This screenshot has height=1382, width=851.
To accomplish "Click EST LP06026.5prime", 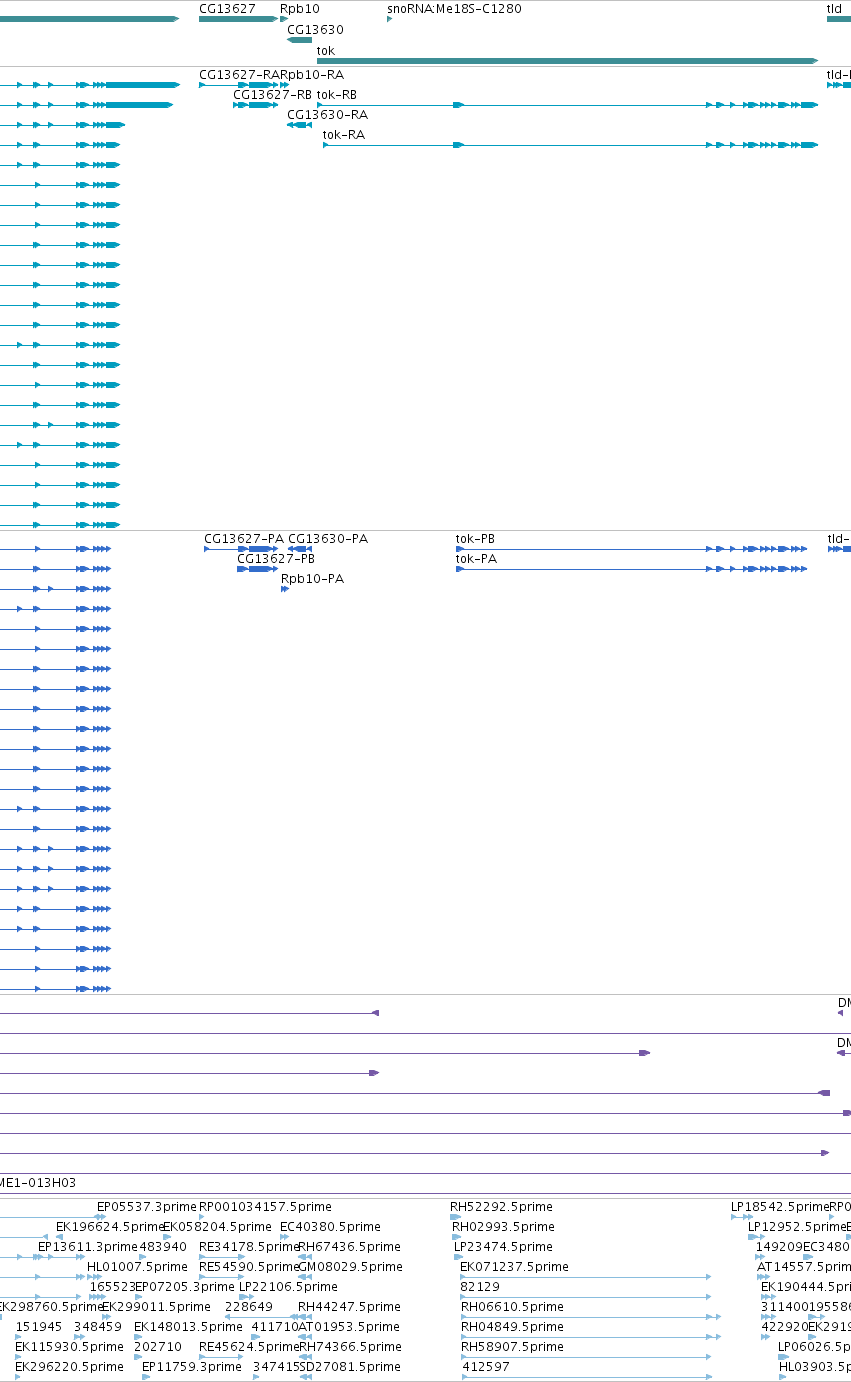I will tap(814, 1347).
